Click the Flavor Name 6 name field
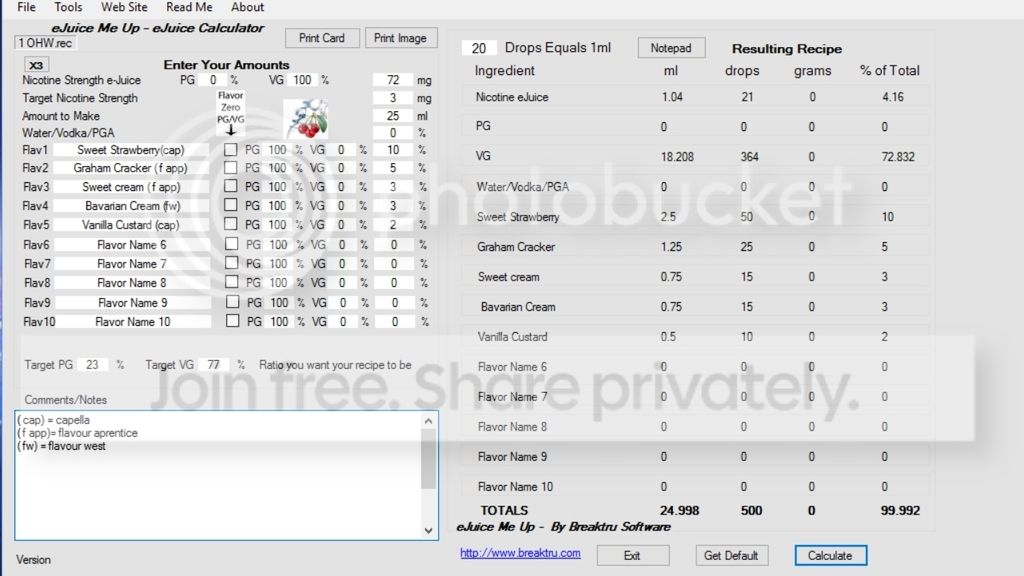 pos(132,245)
